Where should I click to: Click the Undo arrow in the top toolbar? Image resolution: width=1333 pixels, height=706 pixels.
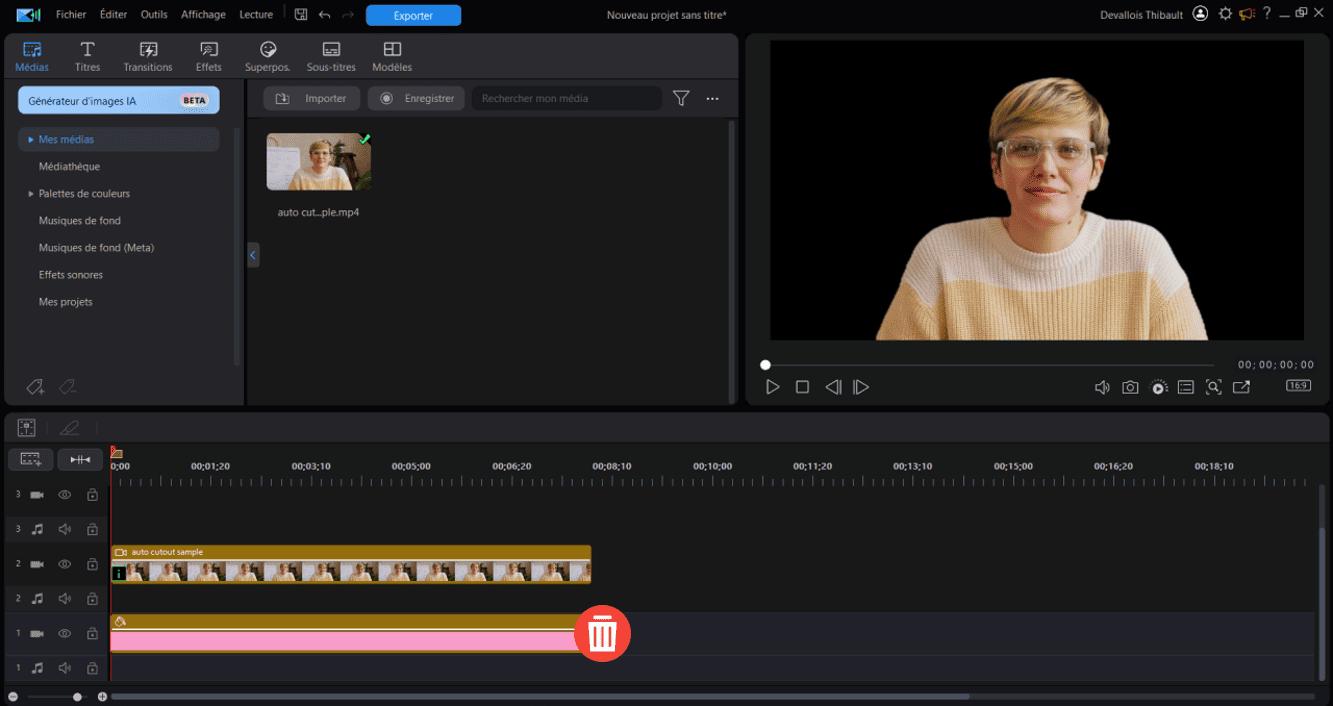(x=326, y=14)
